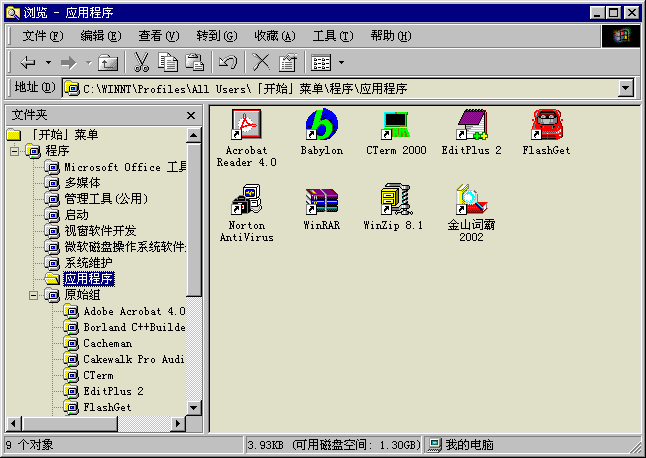Open the 收藏(A) menu
This screenshot has width=646, height=458.
pyautogui.click(x=275, y=36)
